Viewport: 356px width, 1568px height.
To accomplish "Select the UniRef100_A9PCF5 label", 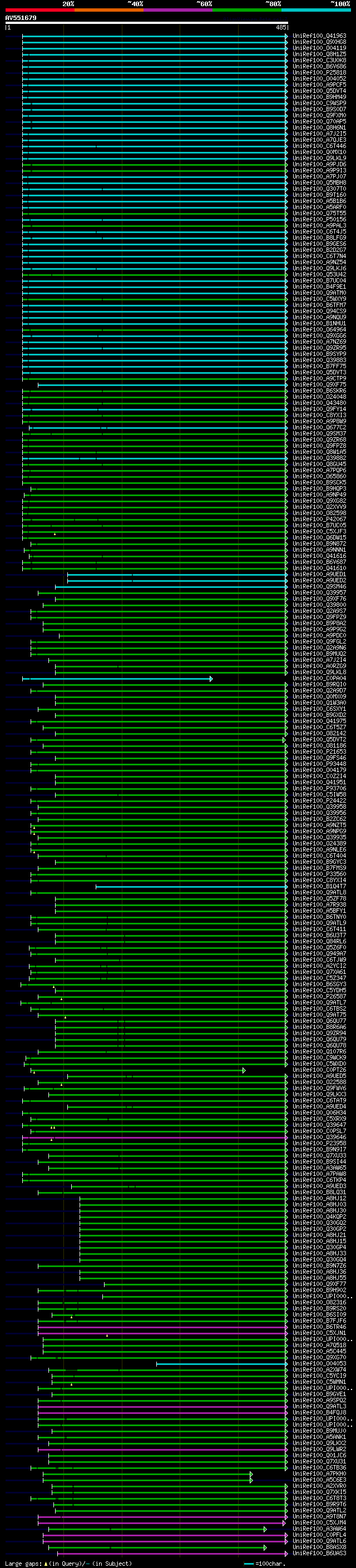I will [319, 85].
